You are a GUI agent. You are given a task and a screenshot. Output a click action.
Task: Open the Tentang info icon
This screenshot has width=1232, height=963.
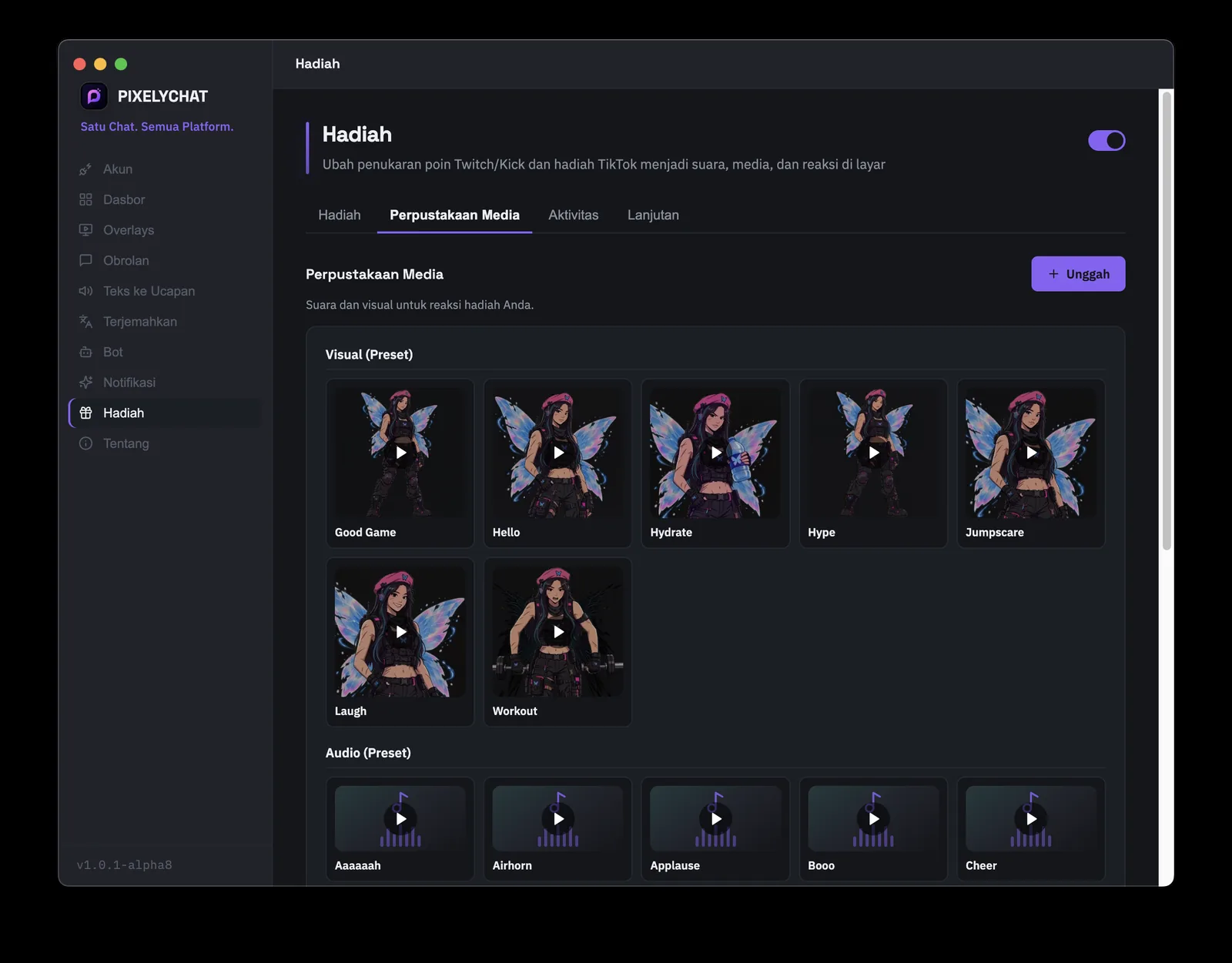[x=85, y=443]
